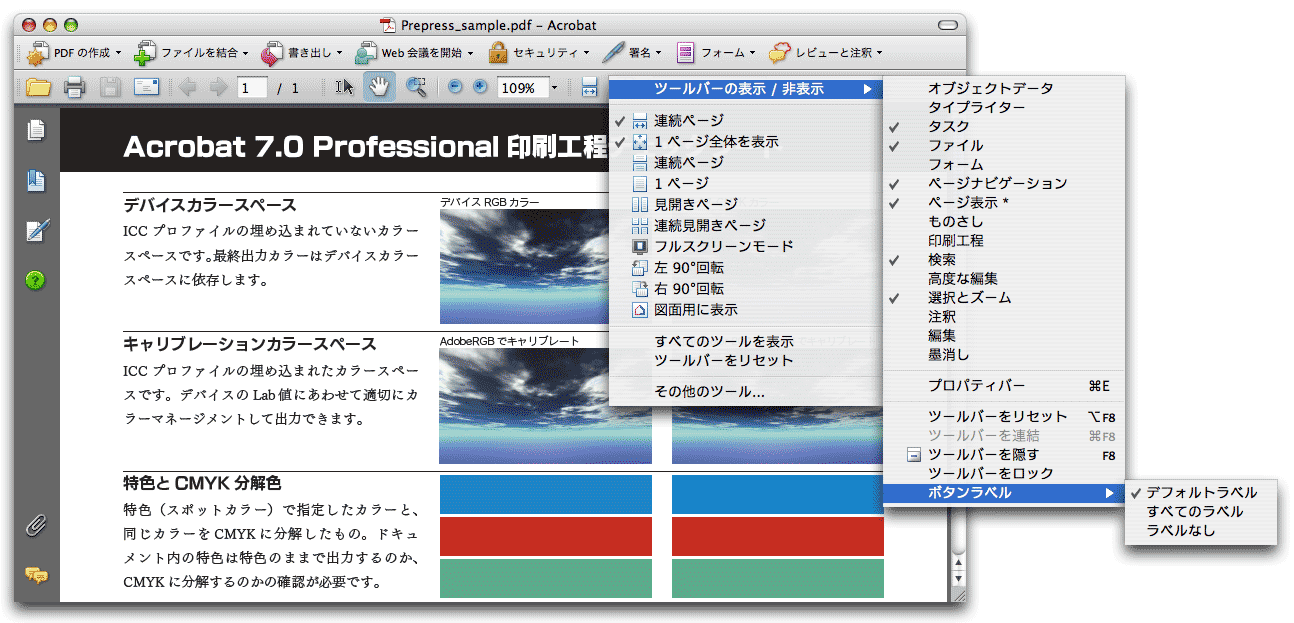Screen dimensions: 1294x623
Task: Click the green question mark help icon
Action: 36,280
